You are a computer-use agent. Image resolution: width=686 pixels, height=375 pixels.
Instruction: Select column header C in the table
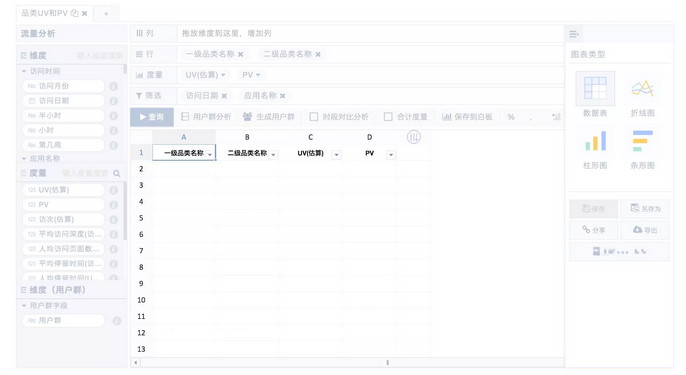click(311, 137)
